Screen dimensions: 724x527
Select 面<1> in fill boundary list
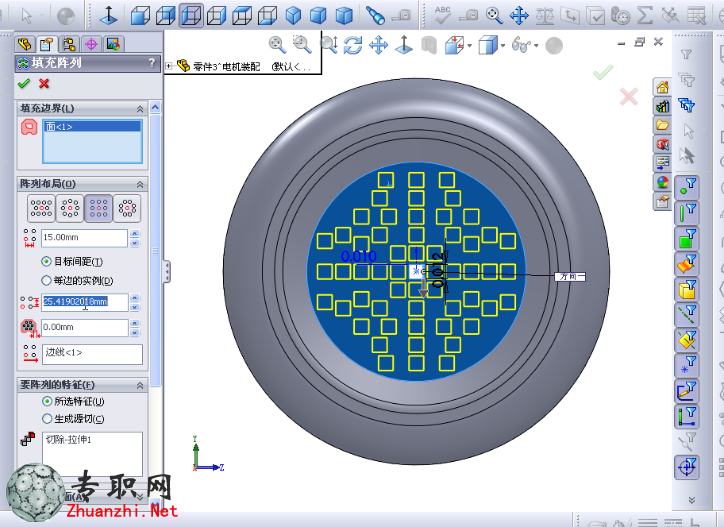[x=92, y=127]
